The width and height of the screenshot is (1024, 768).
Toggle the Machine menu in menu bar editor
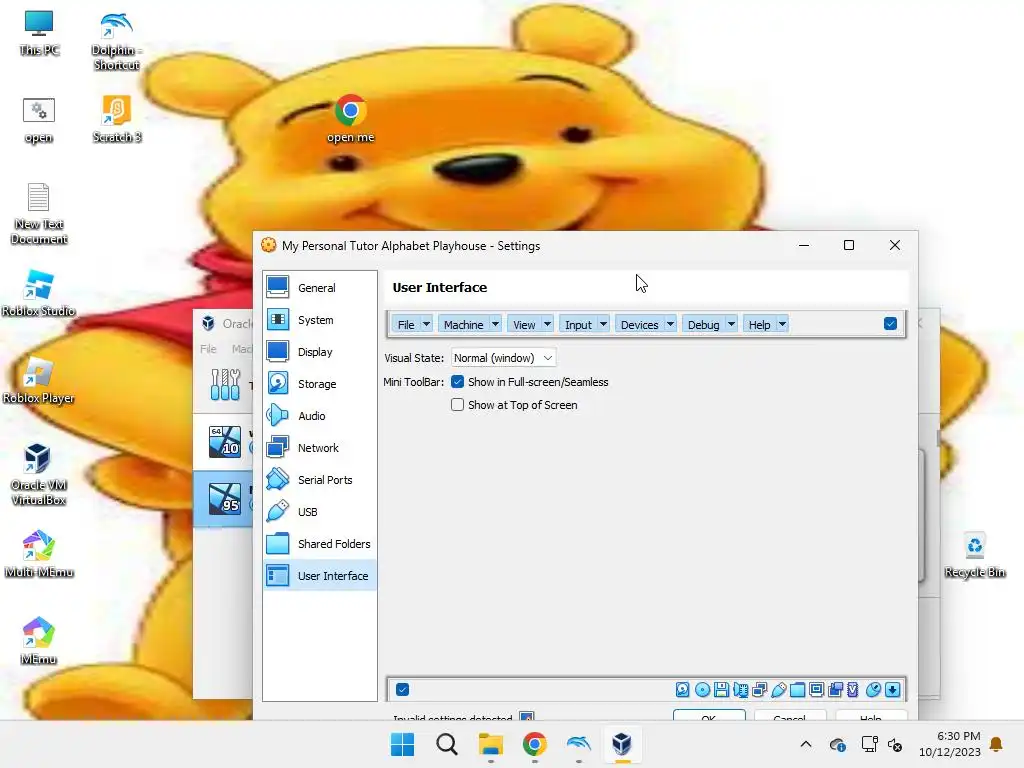click(464, 325)
